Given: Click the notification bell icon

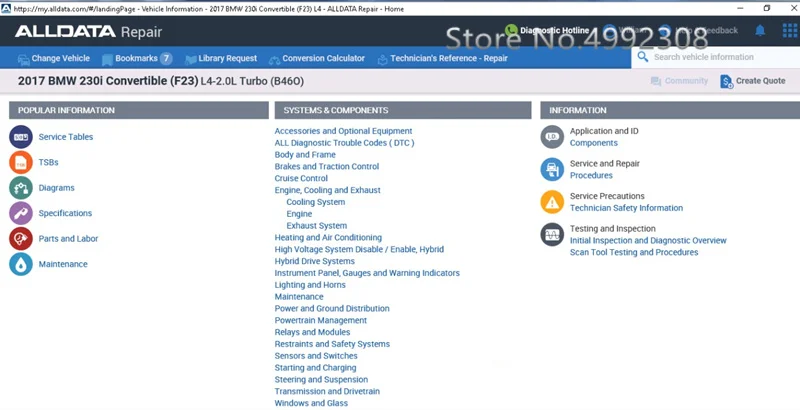Looking at the screenshot, I should (x=760, y=31).
